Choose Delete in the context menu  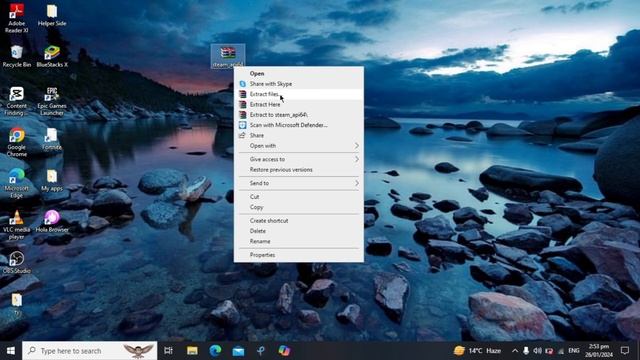[x=299, y=231]
